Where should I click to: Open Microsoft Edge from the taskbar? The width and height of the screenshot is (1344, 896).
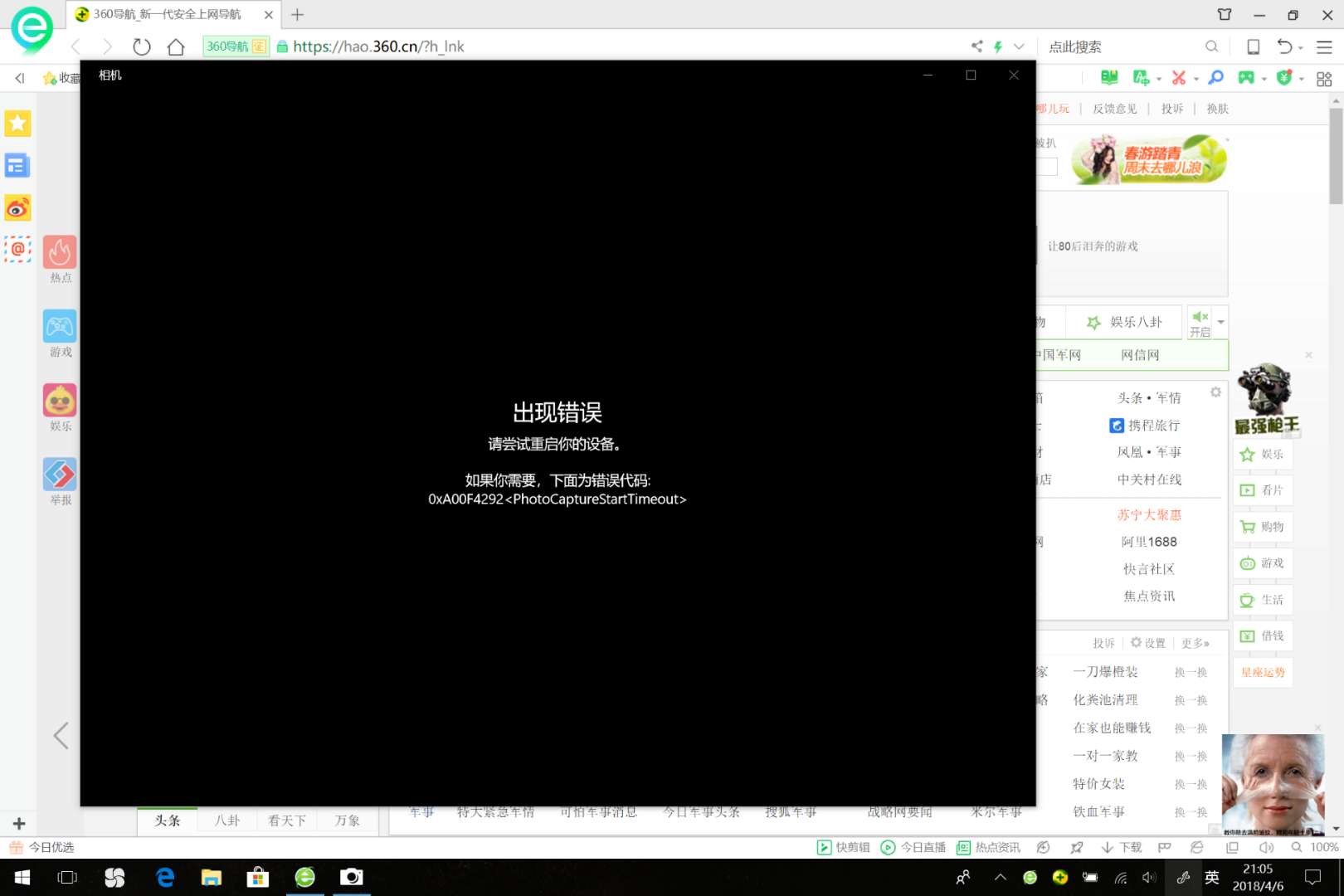pos(165,877)
